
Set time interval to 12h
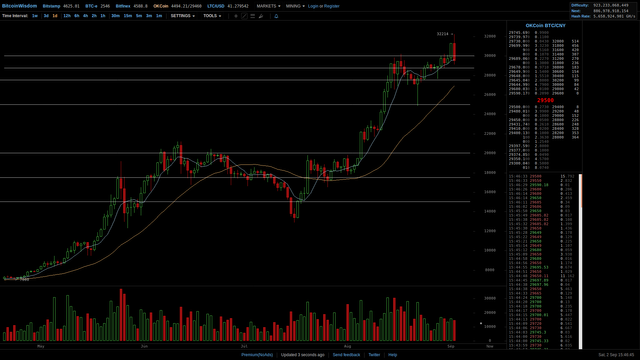tap(67, 16)
